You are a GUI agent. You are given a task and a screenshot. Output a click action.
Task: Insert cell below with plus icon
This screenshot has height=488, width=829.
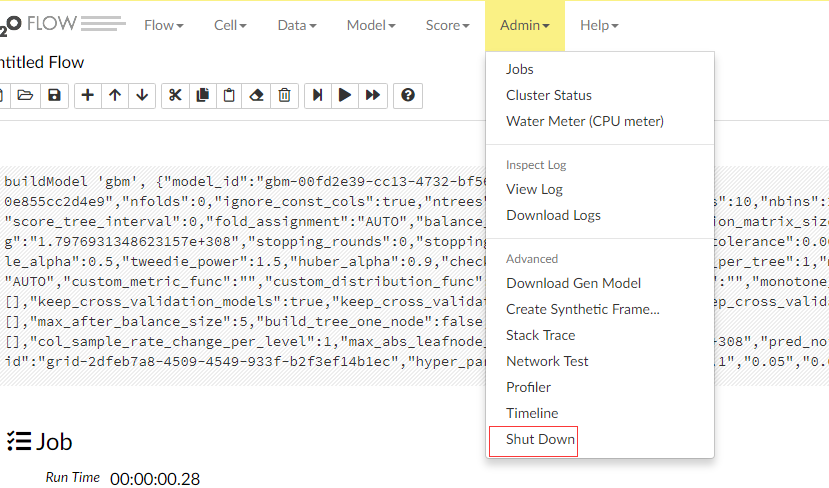tap(88, 96)
